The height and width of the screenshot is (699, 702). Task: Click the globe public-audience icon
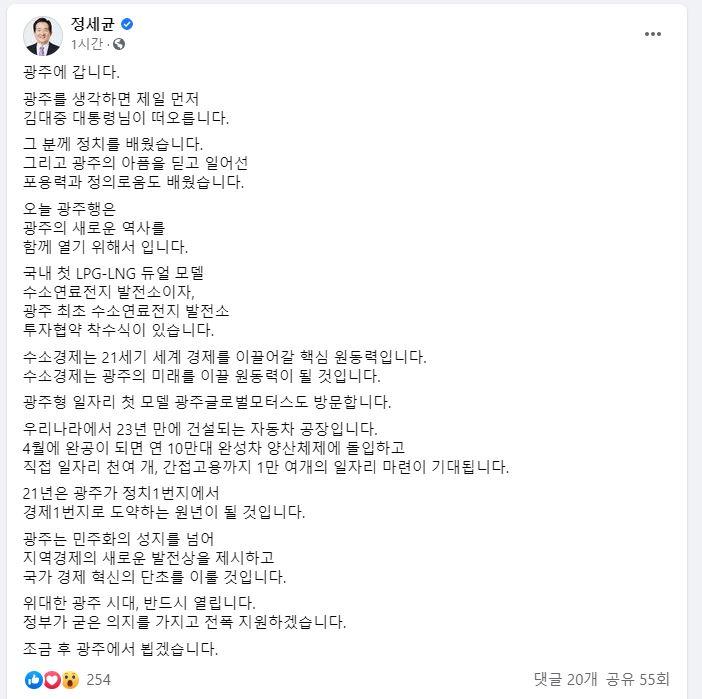(x=119, y=44)
